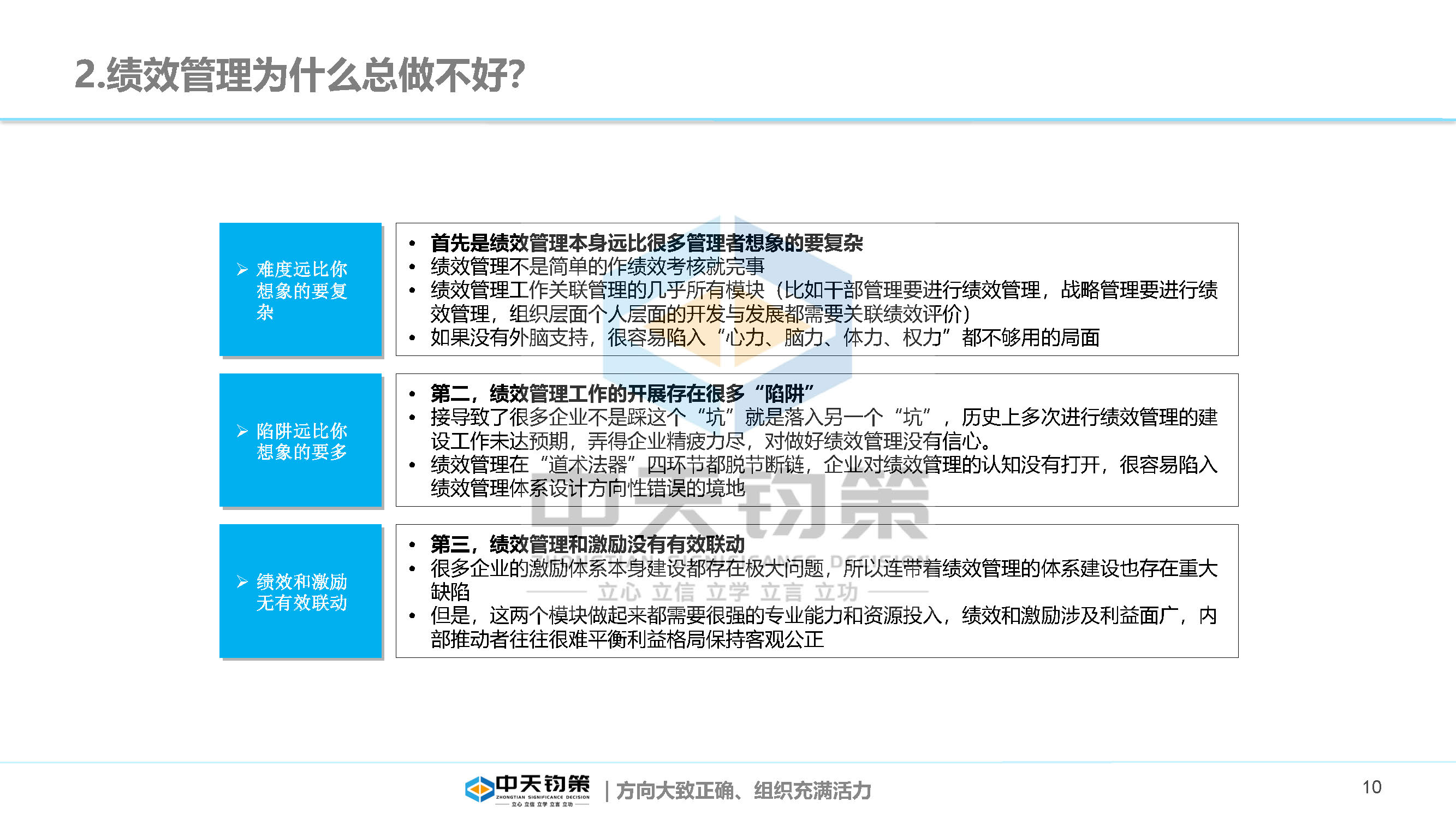Click watermark tagline 立心 立信 立学 立言 立功
This screenshot has height=819, width=1456.
click(728, 592)
